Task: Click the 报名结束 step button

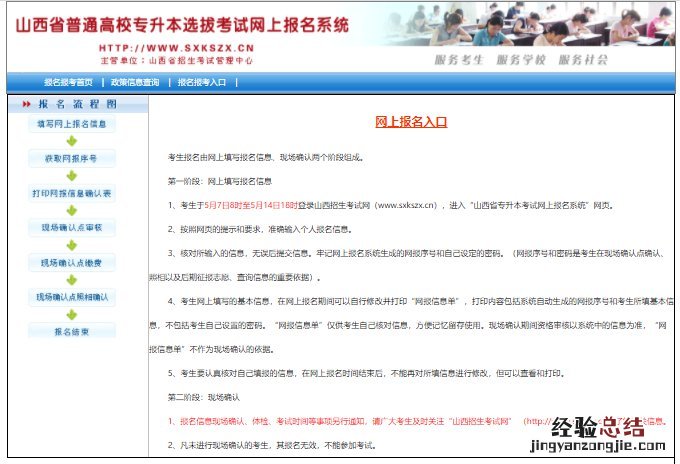Action: click(72, 332)
